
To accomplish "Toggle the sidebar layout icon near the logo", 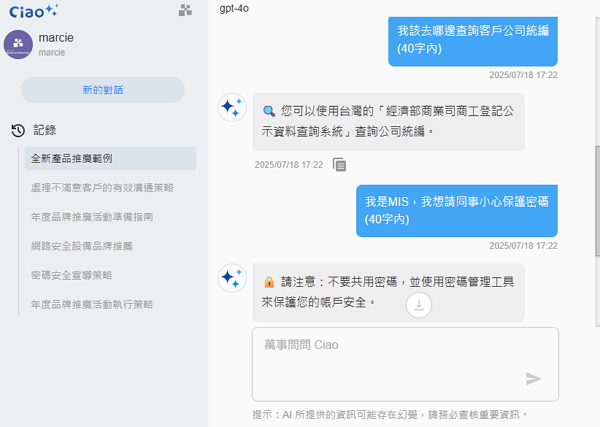I will coord(185,10).
